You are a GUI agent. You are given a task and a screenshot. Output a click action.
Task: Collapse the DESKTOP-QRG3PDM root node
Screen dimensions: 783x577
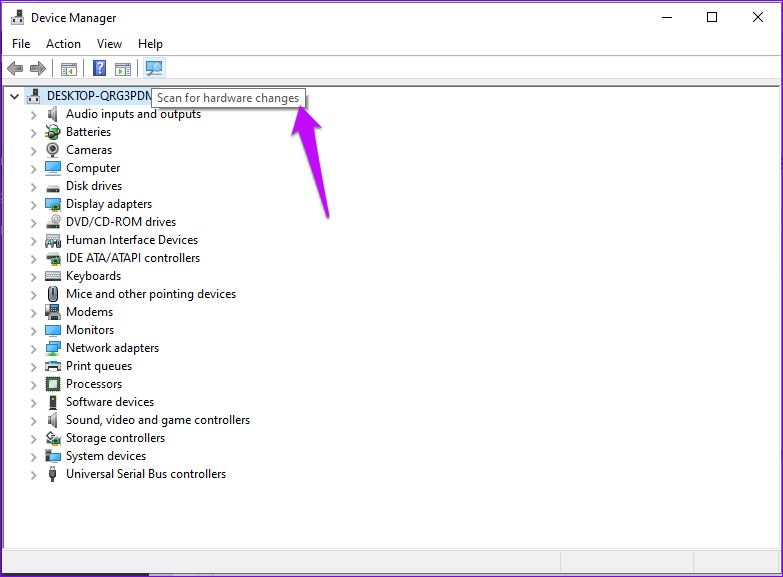pos(14,96)
